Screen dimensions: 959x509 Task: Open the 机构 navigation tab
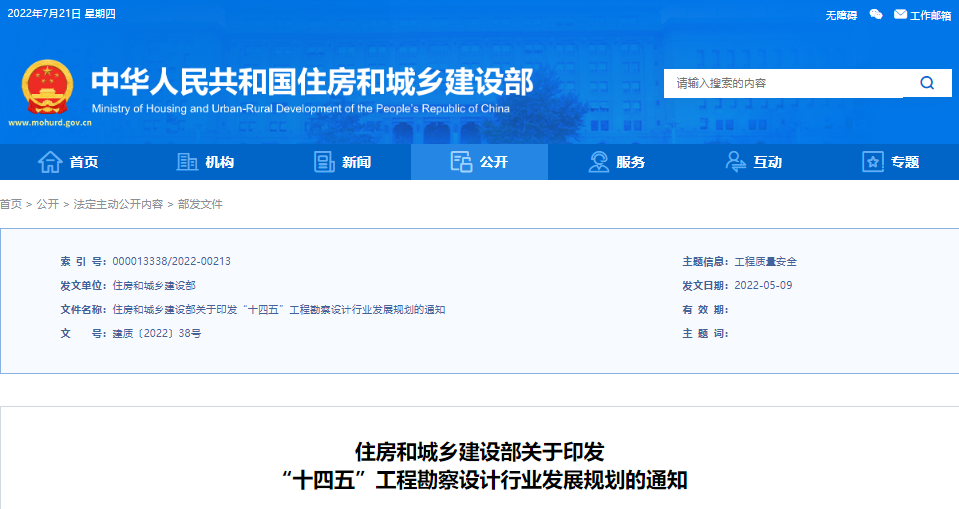206,162
